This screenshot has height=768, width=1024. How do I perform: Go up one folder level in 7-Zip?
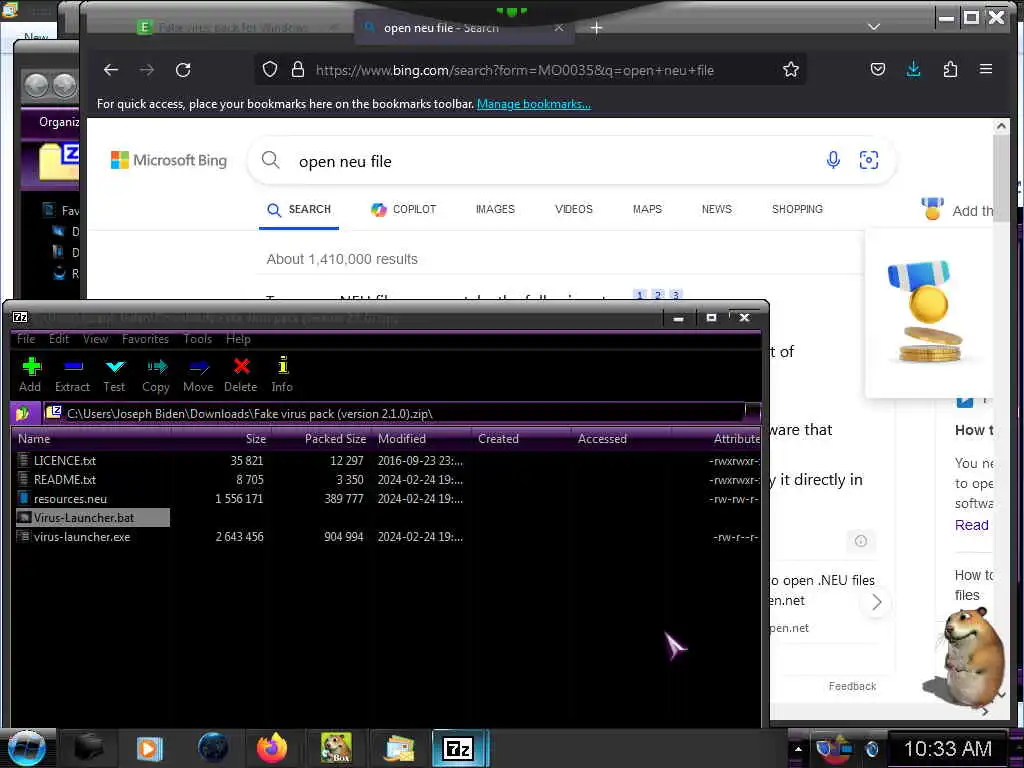[x=23, y=413]
